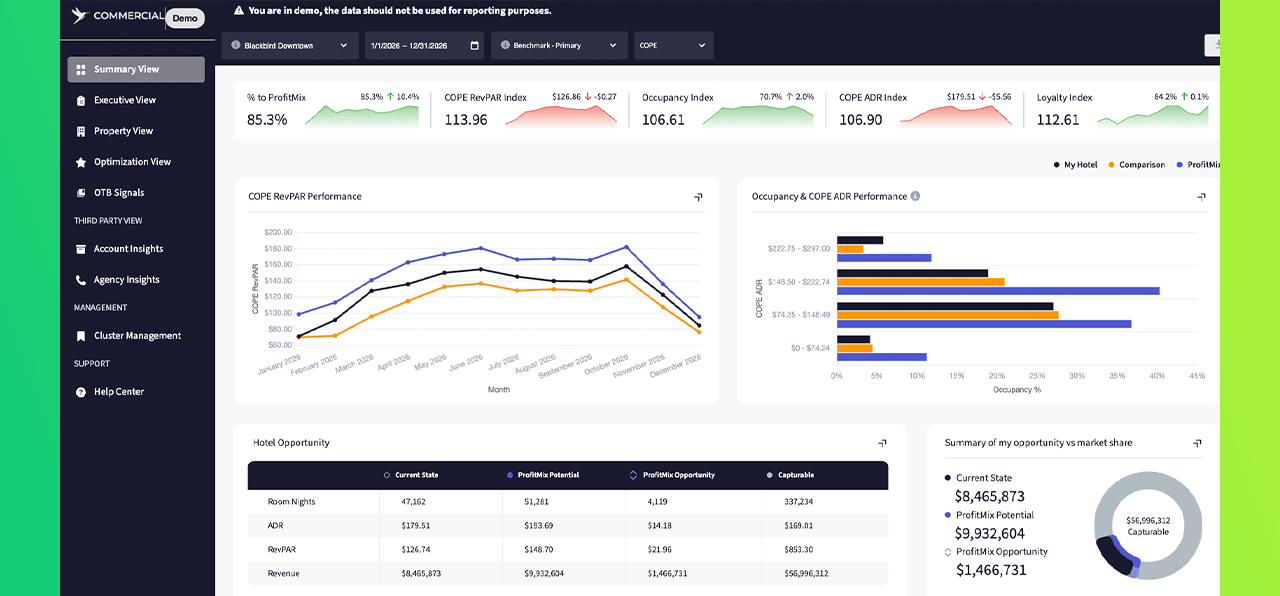
Task: Open the Benchmark - Primary dropdown
Action: 559,45
